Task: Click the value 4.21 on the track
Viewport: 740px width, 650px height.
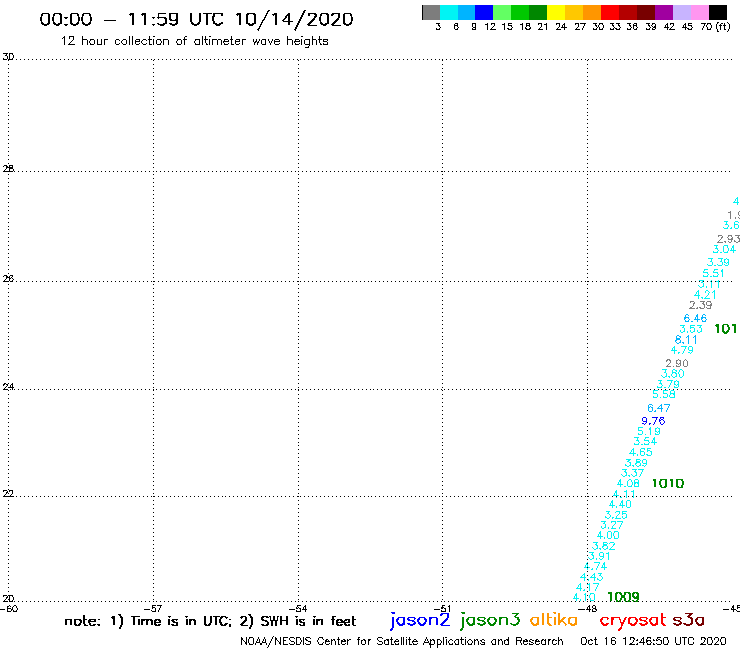Action: coord(705,295)
